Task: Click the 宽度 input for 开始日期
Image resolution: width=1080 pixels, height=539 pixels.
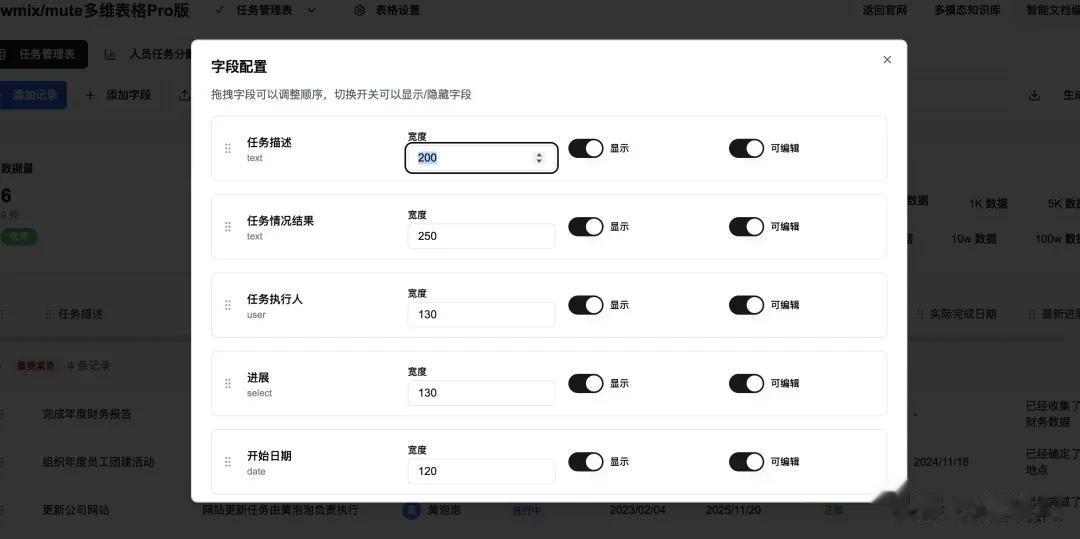Action: 481,471
